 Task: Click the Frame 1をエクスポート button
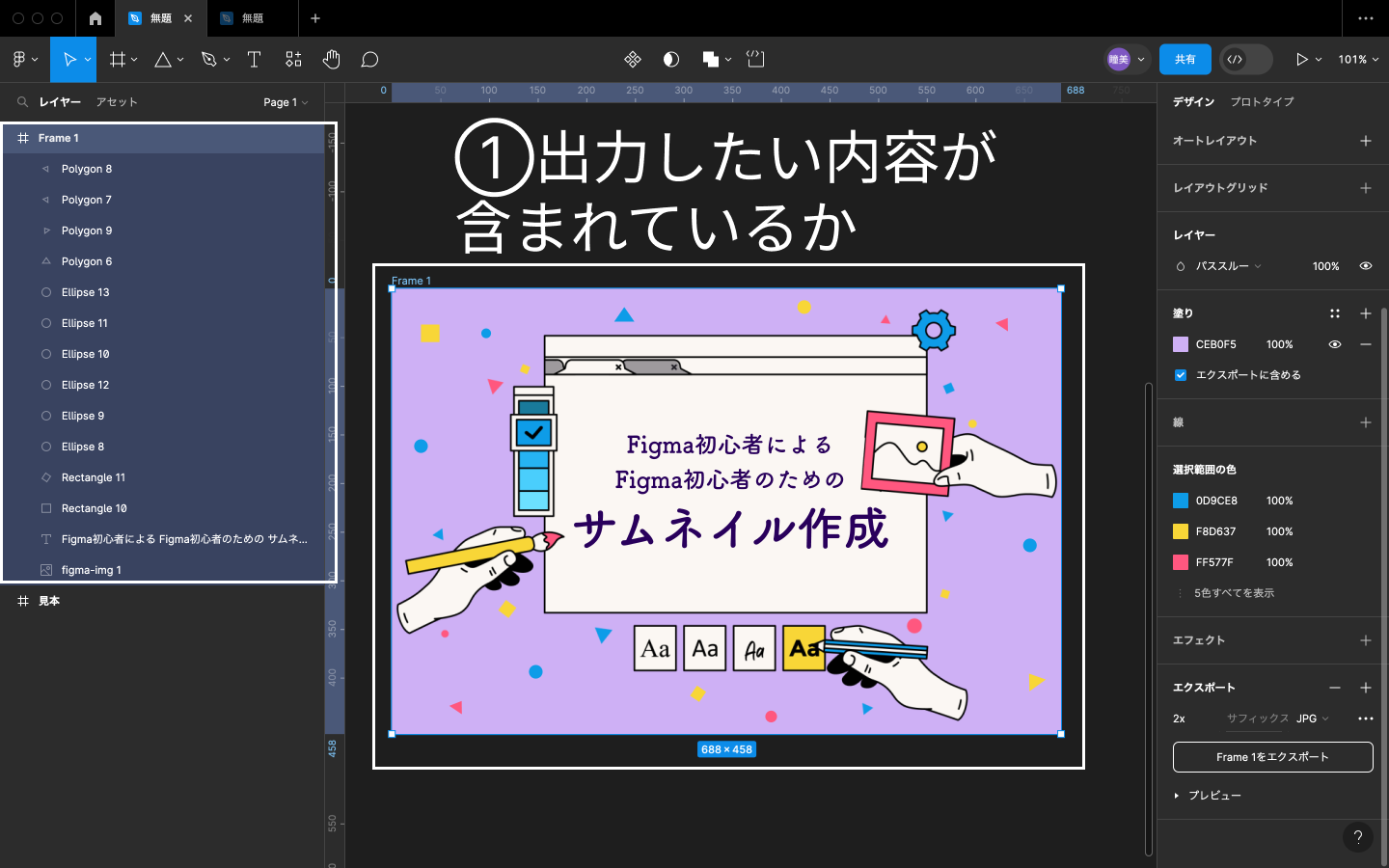tap(1272, 757)
